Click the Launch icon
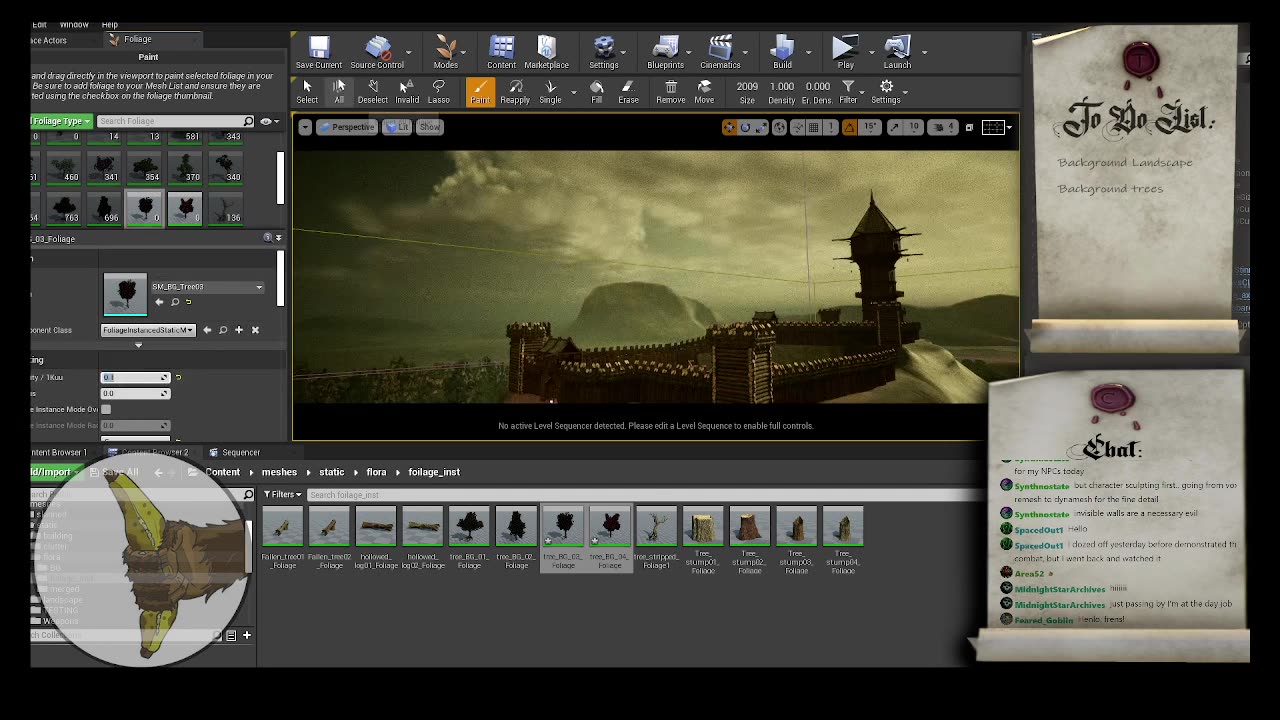The height and width of the screenshot is (720, 1280). (x=897, y=52)
